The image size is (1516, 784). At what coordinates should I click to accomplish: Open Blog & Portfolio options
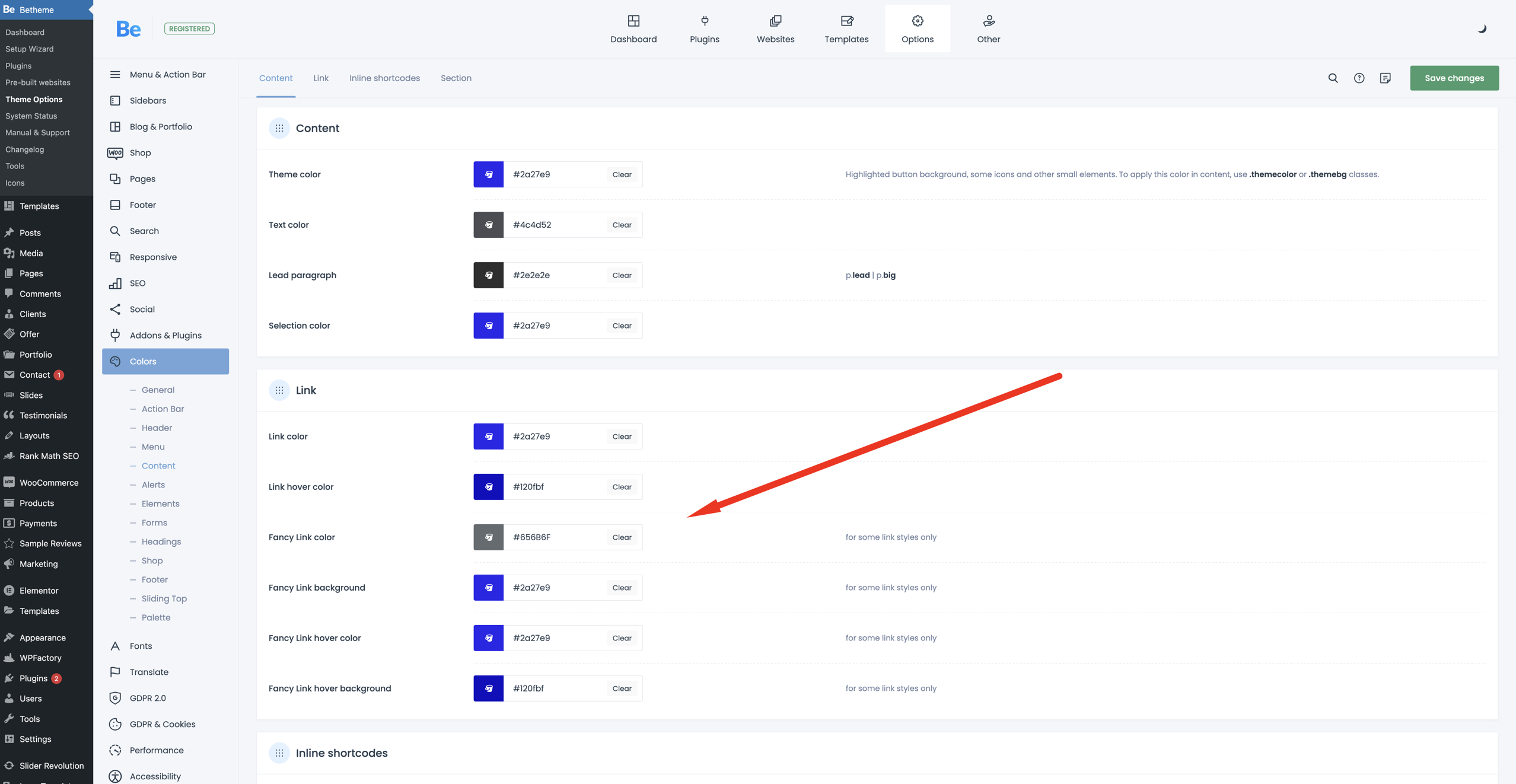click(160, 126)
